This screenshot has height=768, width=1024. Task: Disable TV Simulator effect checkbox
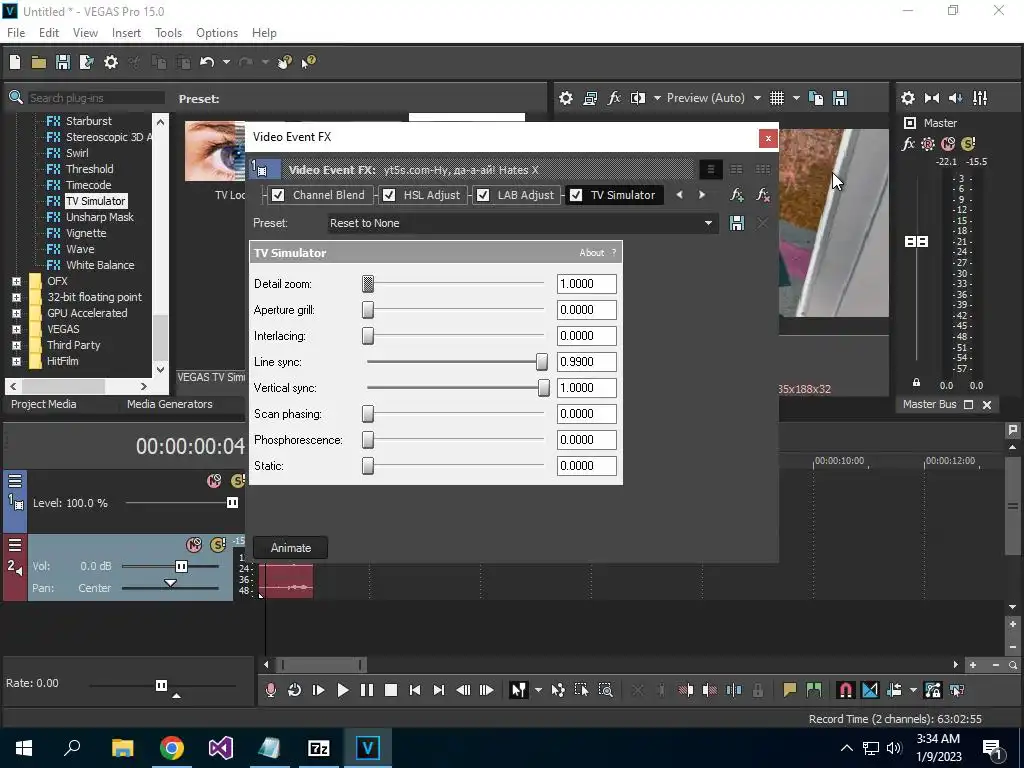coord(576,195)
